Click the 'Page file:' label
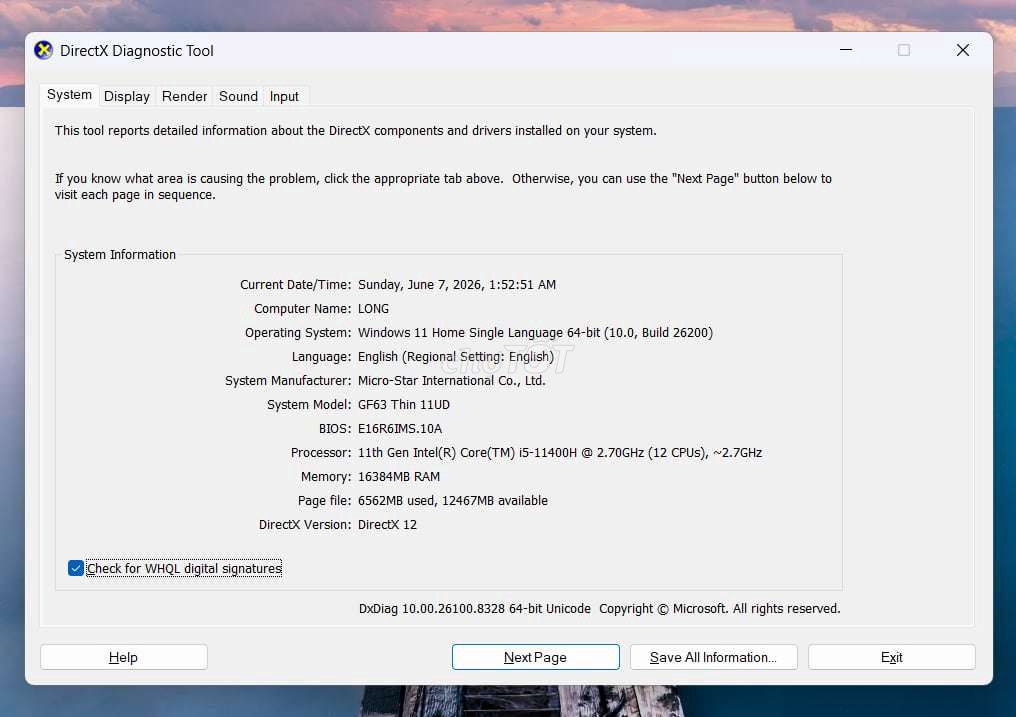Image resolution: width=1016 pixels, height=717 pixels. click(324, 501)
